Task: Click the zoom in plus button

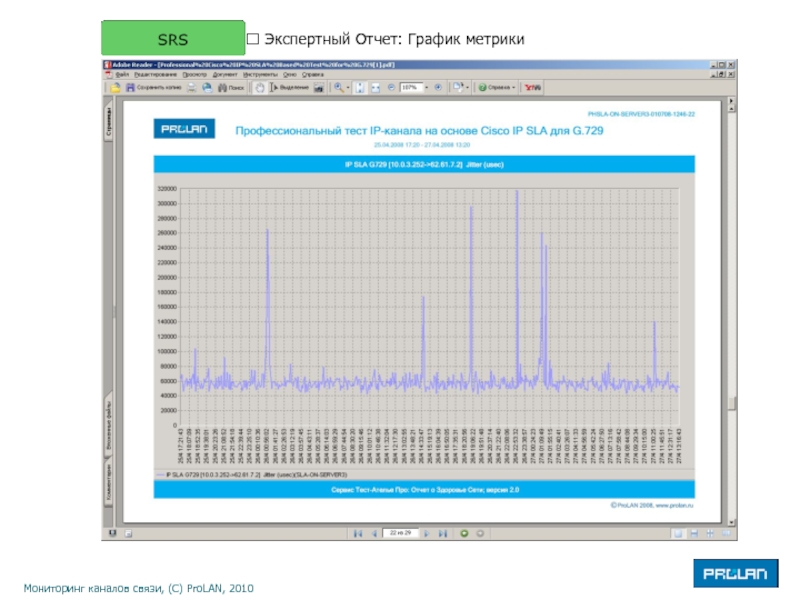Action: click(x=438, y=87)
